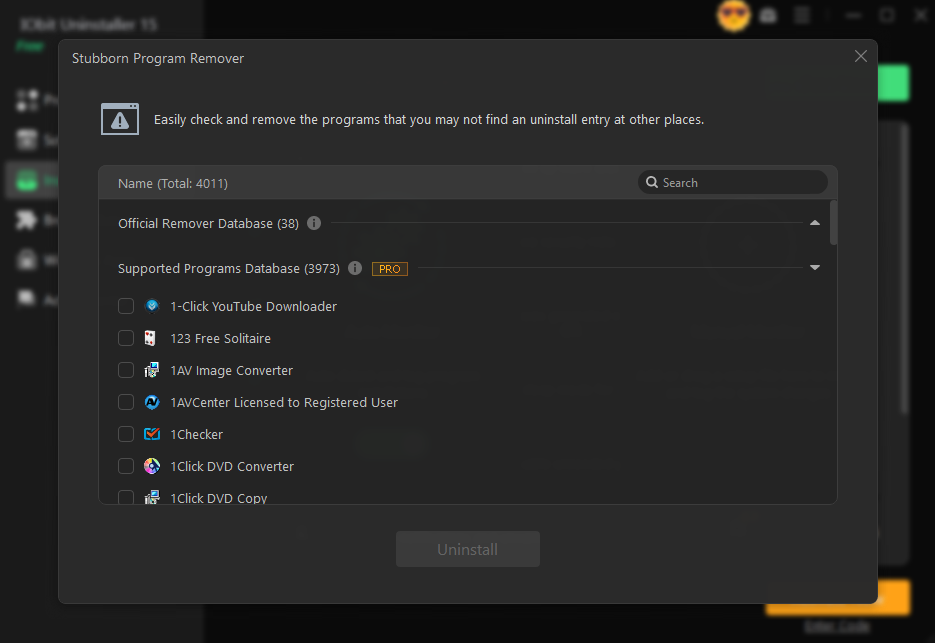Click the emoji feedback icon in the title bar
Screen dimensions: 935x643
pos(733,16)
